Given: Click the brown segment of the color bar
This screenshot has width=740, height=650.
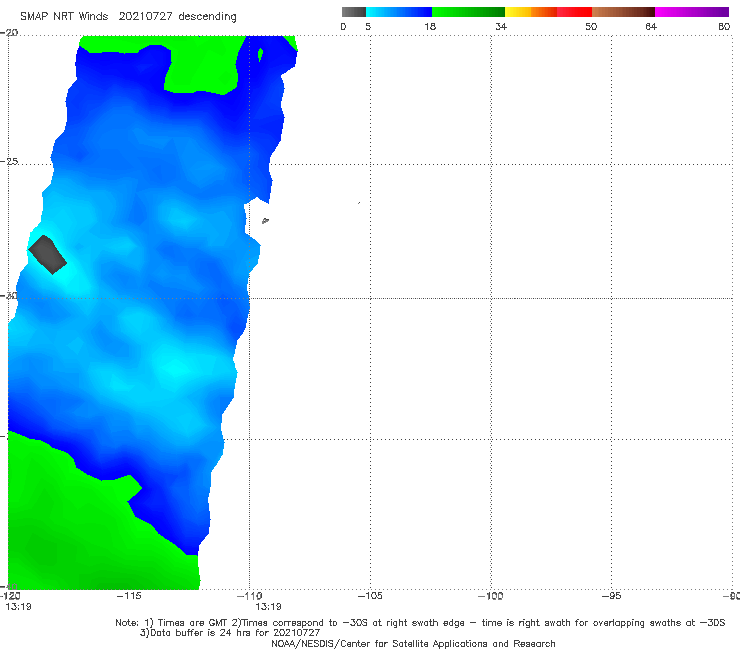Looking at the screenshot, I should pyautogui.click(x=623, y=12).
